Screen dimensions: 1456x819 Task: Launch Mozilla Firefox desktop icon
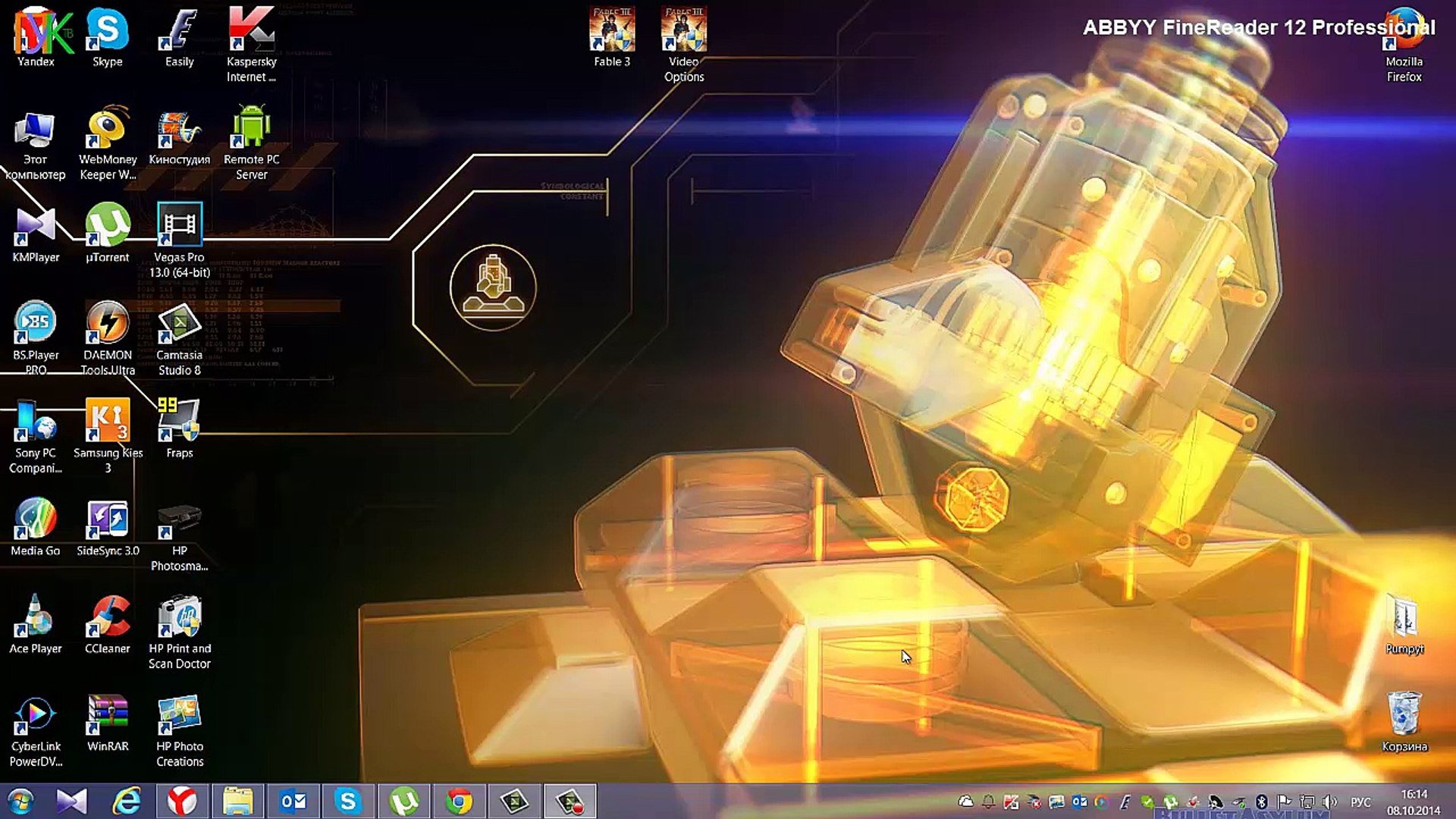click(x=1404, y=45)
